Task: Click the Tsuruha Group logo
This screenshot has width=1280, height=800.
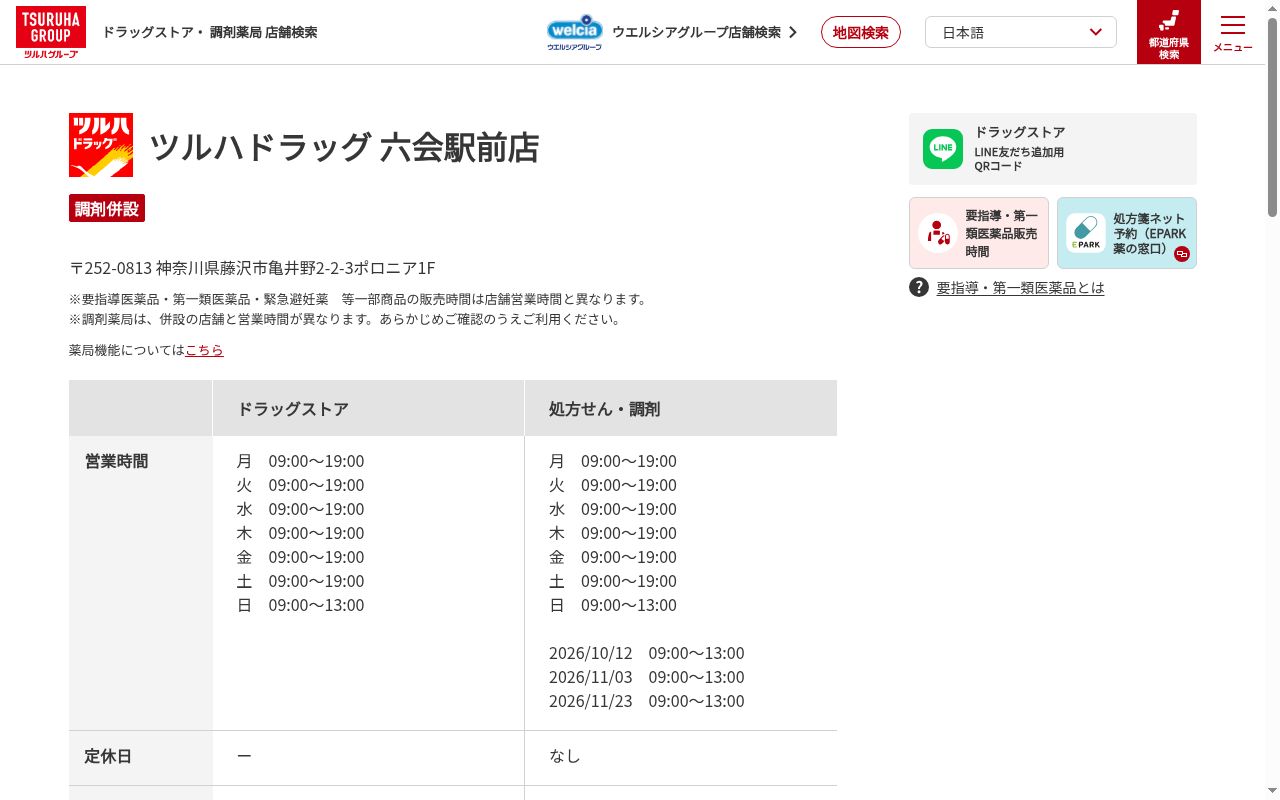Action: point(50,32)
